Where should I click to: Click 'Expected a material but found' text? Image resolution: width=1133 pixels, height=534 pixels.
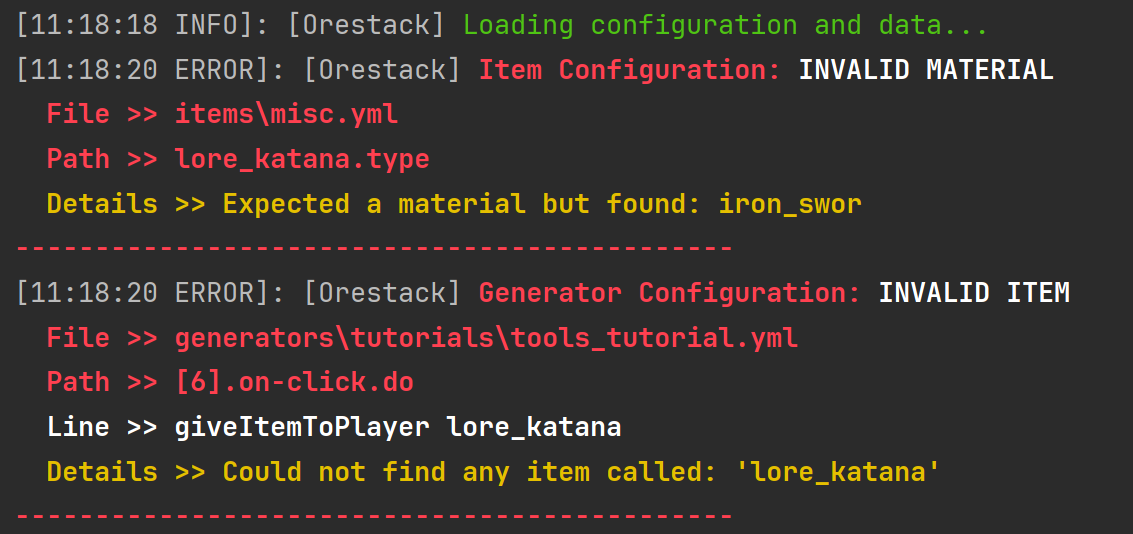point(462,204)
